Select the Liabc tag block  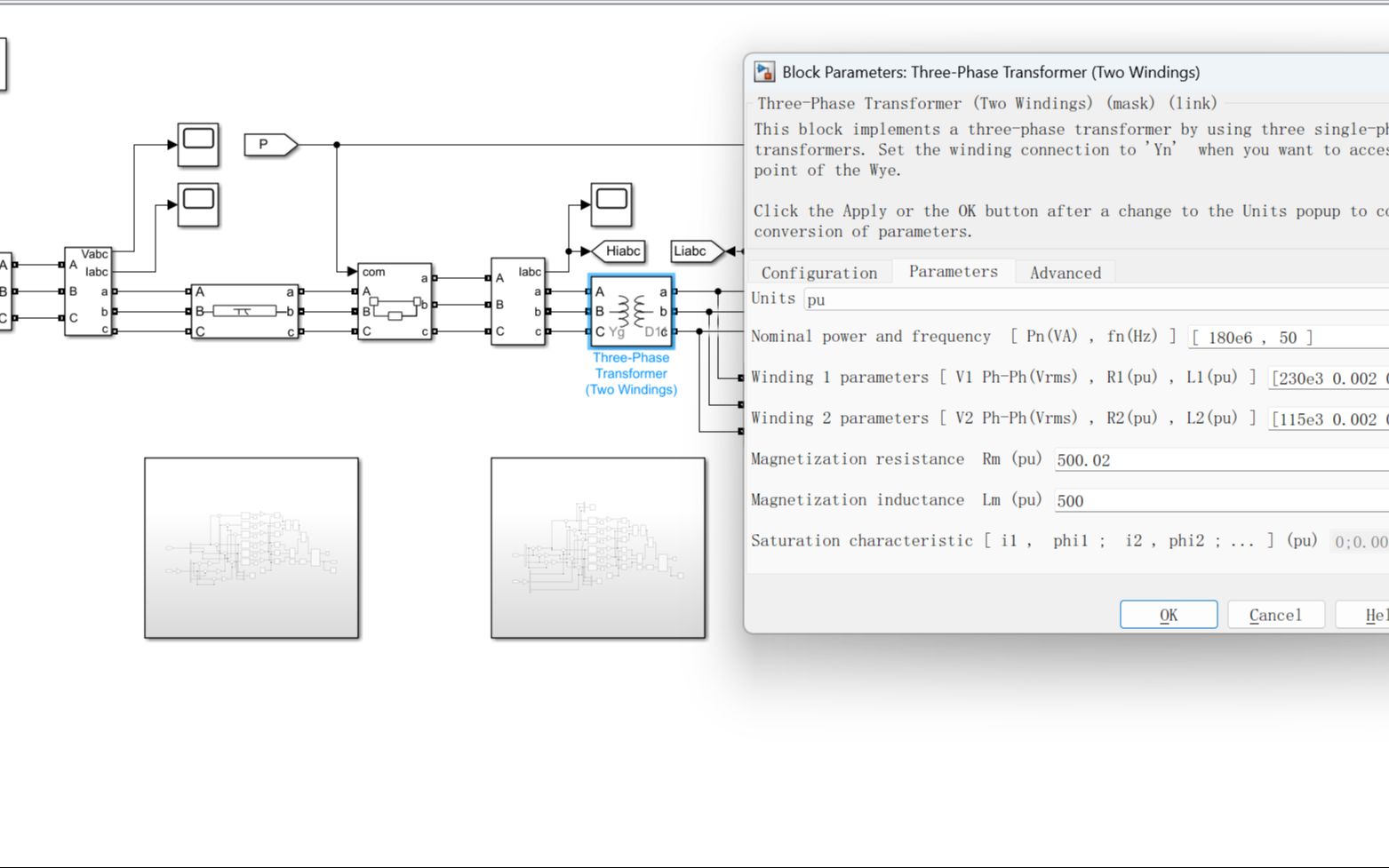pyautogui.click(x=695, y=251)
